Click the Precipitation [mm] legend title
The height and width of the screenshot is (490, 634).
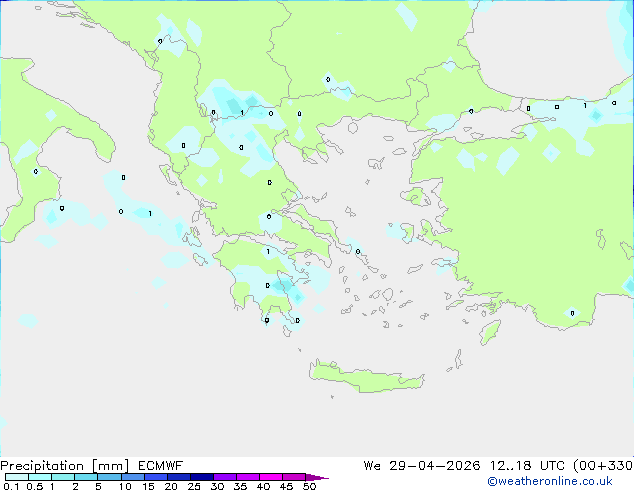(x=64, y=465)
